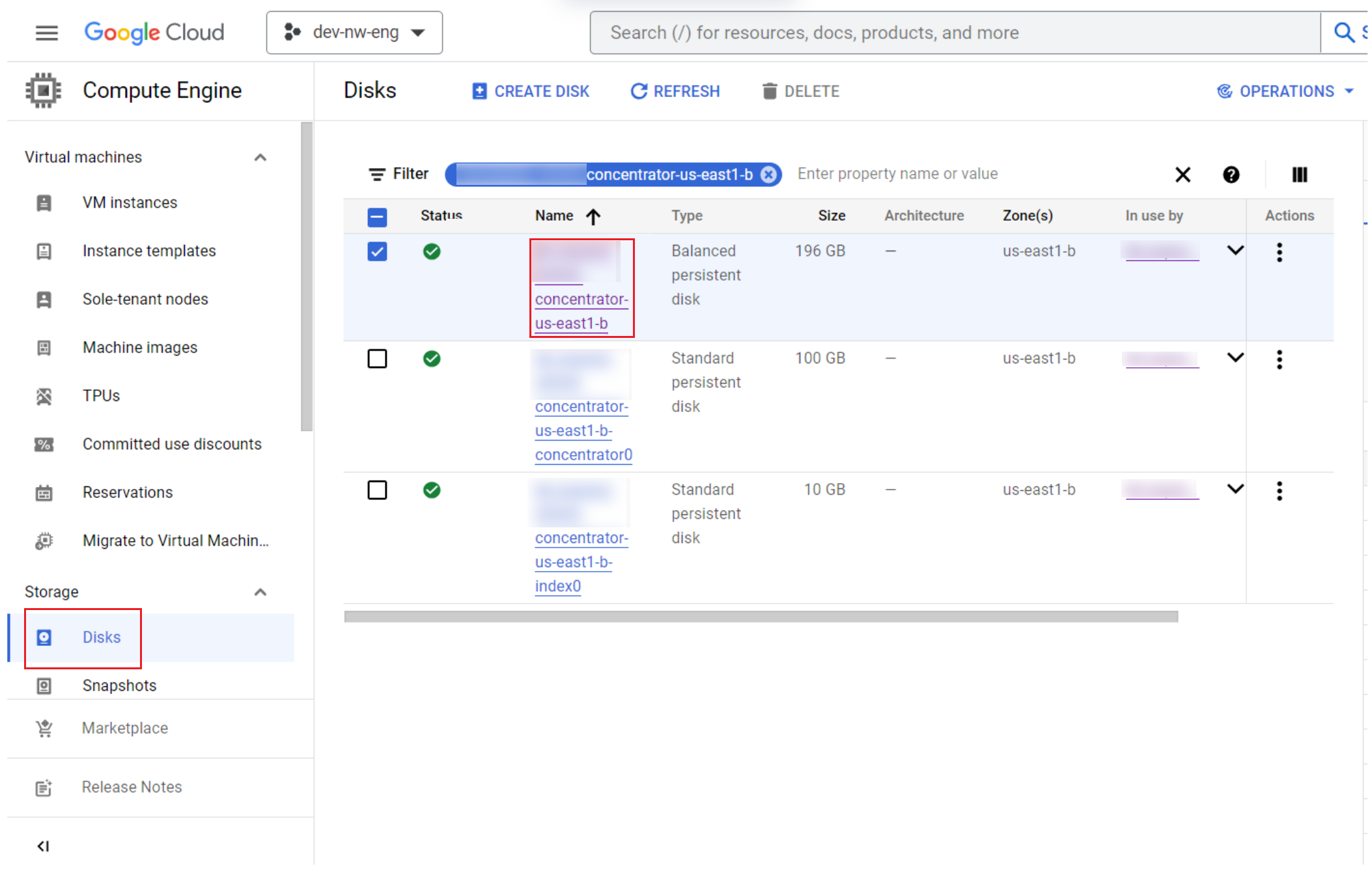Open actions menu for the 196 GB disk
This screenshot has height=877, width=1372.
1279,252
